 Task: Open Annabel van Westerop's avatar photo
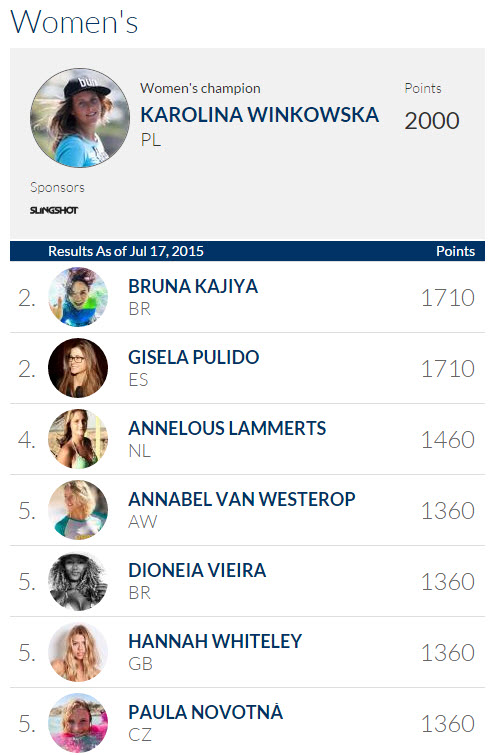78,510
